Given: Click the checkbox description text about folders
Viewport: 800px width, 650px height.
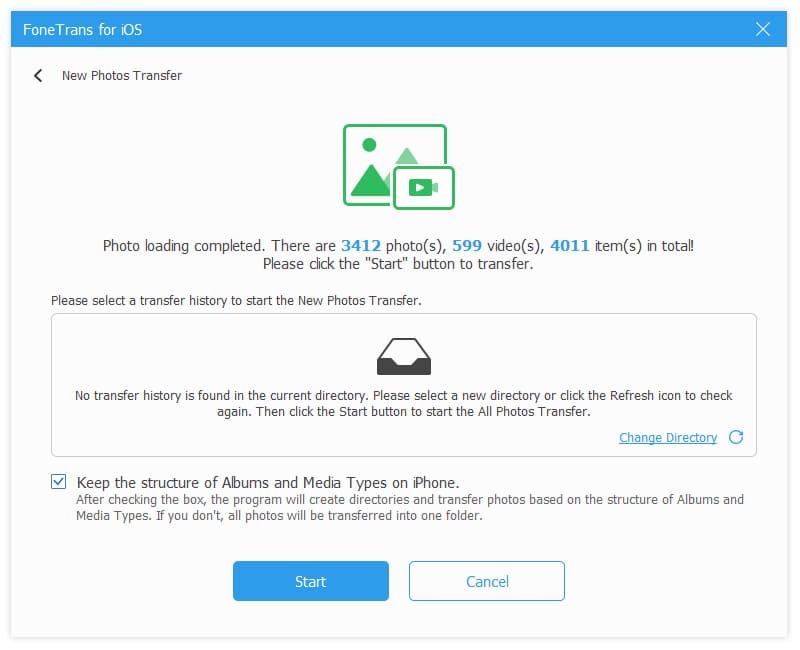Looking at the screenshot, I should (410, 508).
